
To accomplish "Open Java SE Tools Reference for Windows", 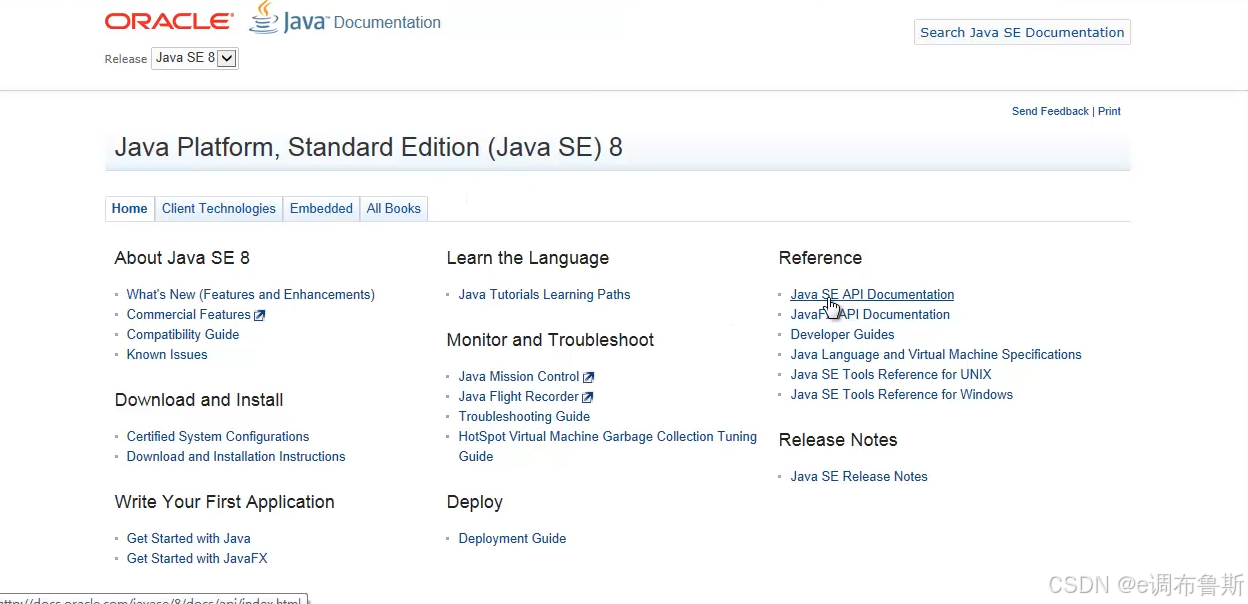I will [x=902, y=394].
